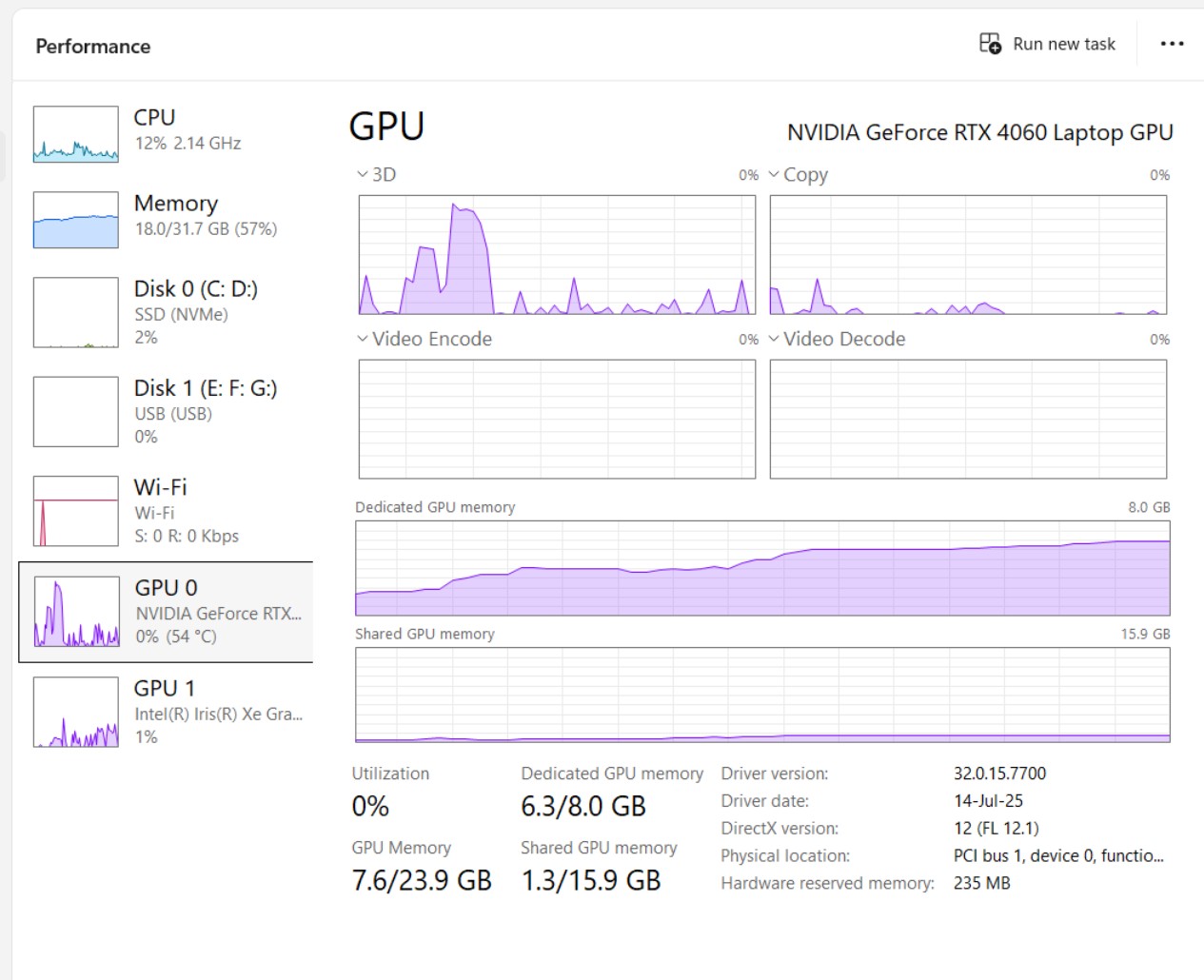Image resolution: width=1204 pixels, height=980 pixels.
Task: Select the Memory performance item
Action: point(166,220)
